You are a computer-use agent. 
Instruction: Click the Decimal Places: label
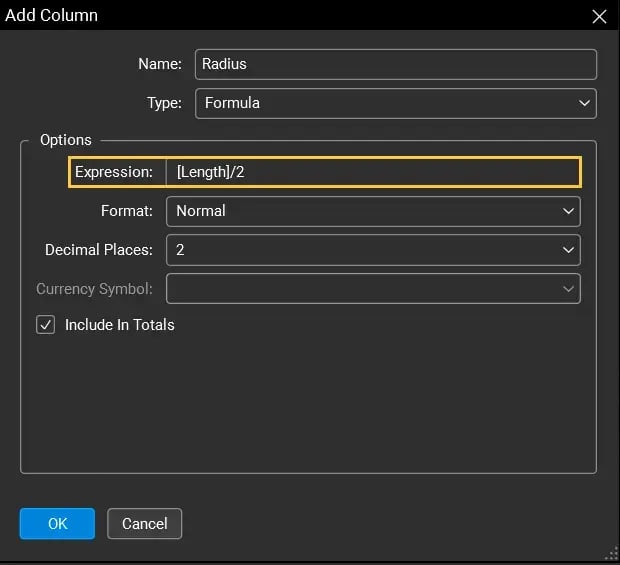99,250
